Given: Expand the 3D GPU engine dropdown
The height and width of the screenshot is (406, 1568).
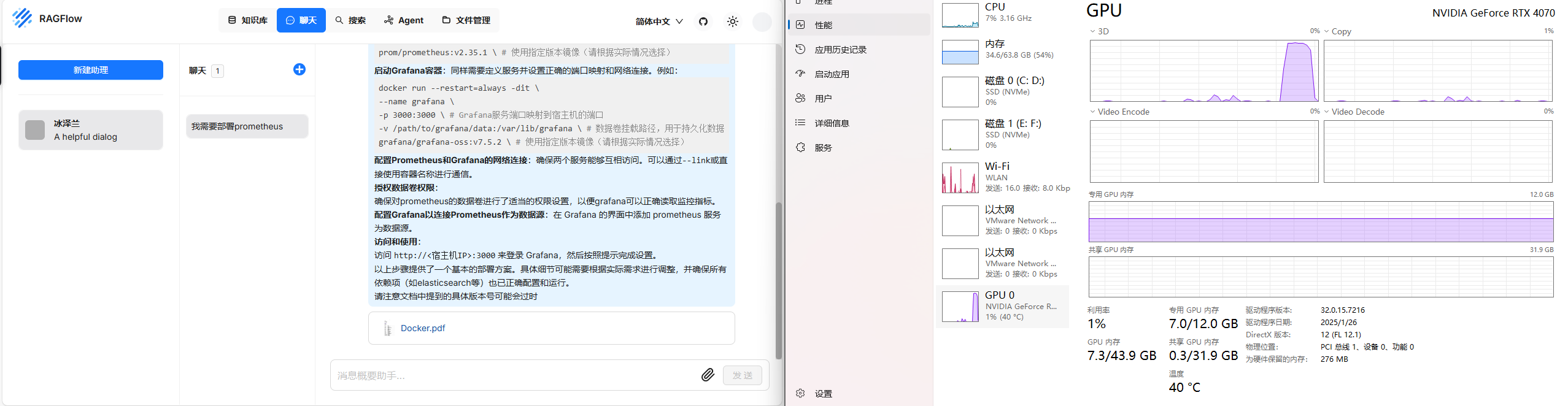Looking at the screenshot, I should (x=1092, y=31).
